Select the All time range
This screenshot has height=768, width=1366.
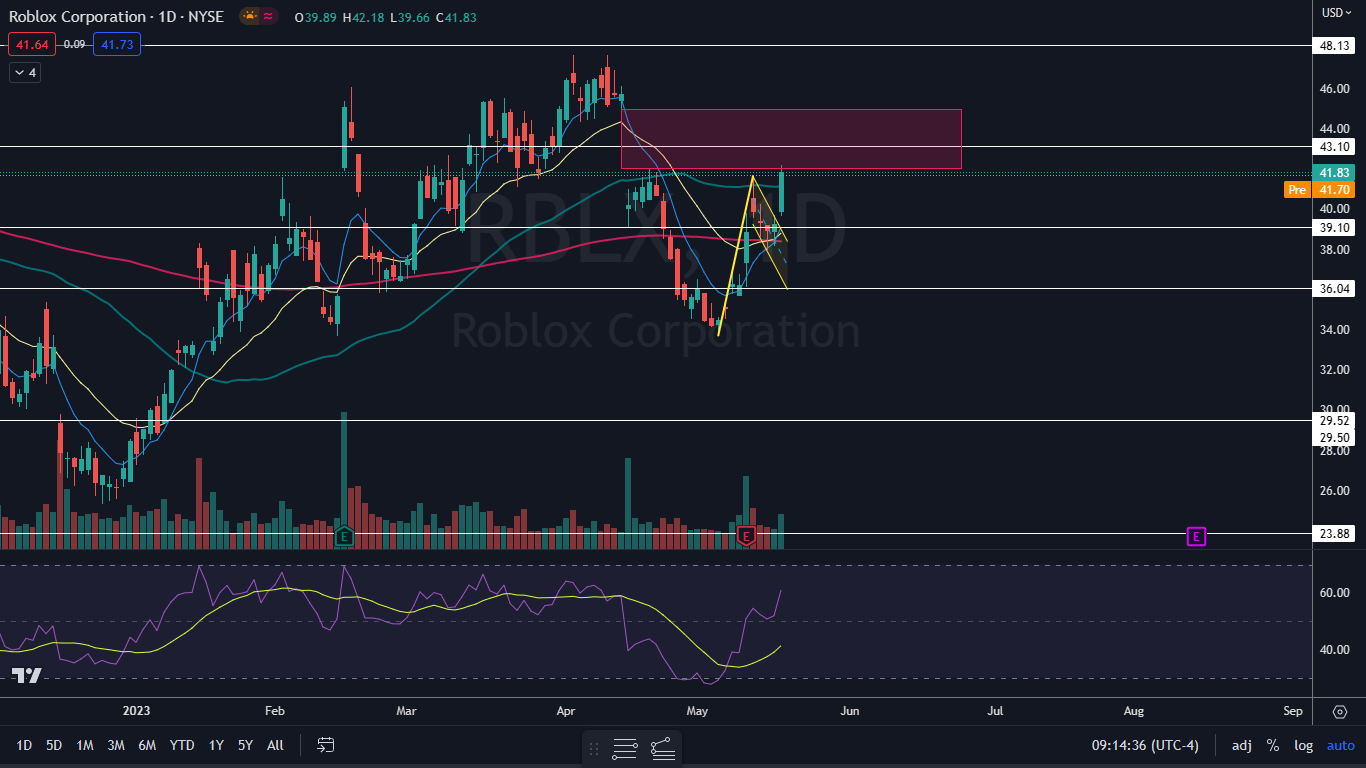click(276, 745)
